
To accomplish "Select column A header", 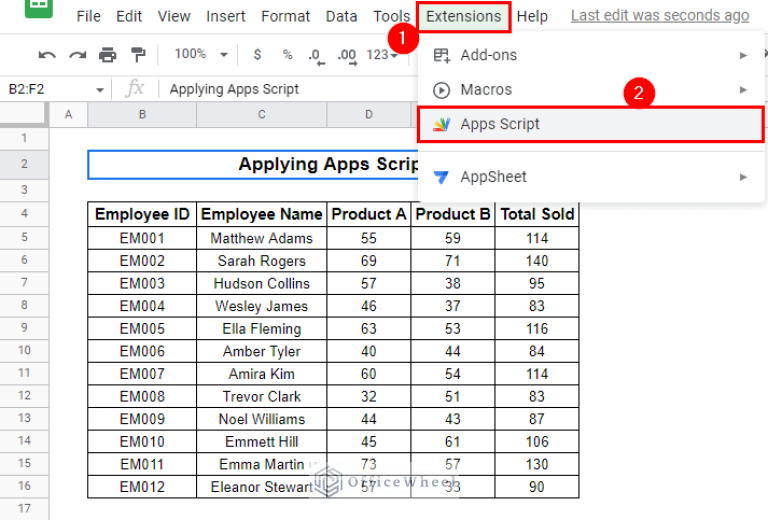I will 69,115.
